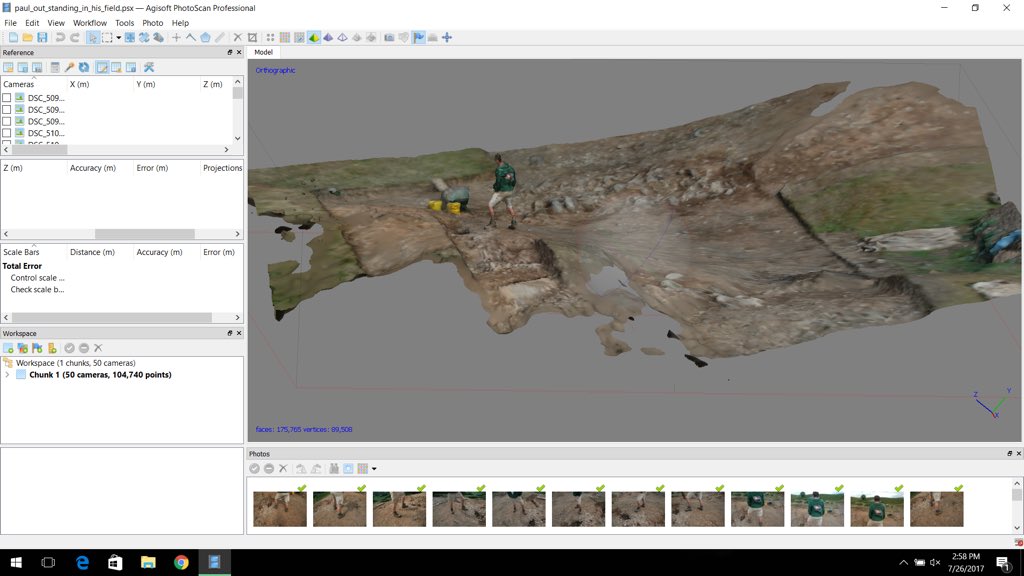Select the Model tab
The height and width of the screenshot is (576, 1024).
click(264, 52)
